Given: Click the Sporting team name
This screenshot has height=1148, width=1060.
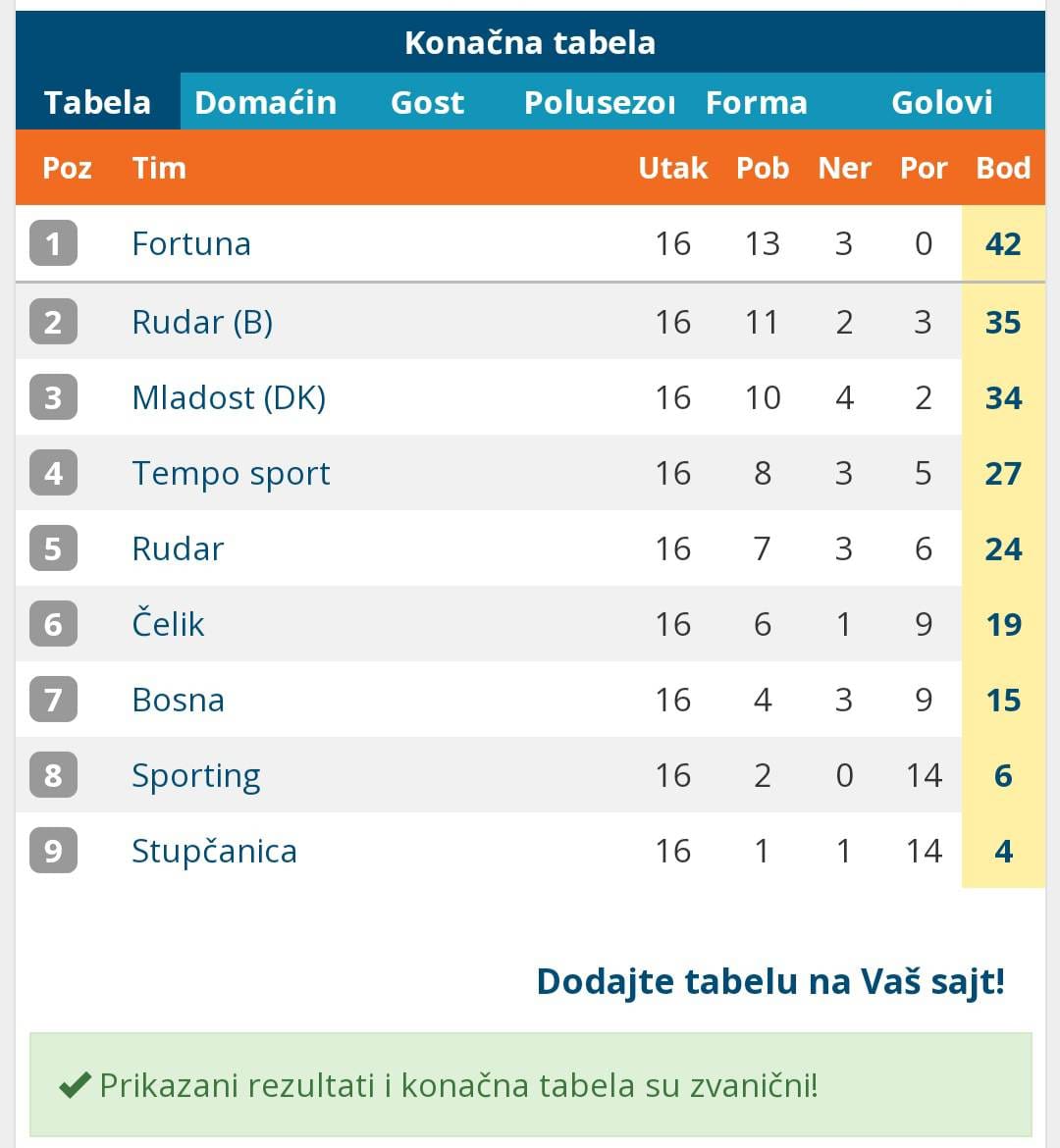Looking at the screenshot, I should click(196, 775).
